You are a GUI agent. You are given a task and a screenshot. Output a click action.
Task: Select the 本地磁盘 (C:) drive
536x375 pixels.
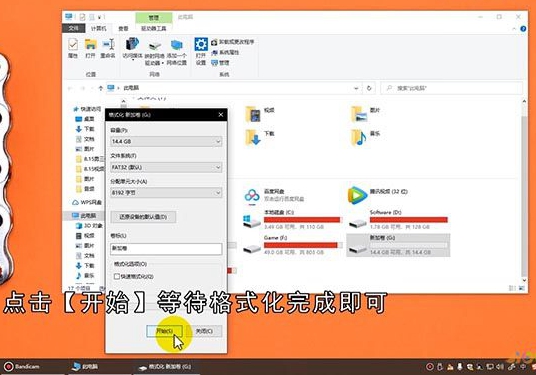pyautogui.click(x=292, y=219)
